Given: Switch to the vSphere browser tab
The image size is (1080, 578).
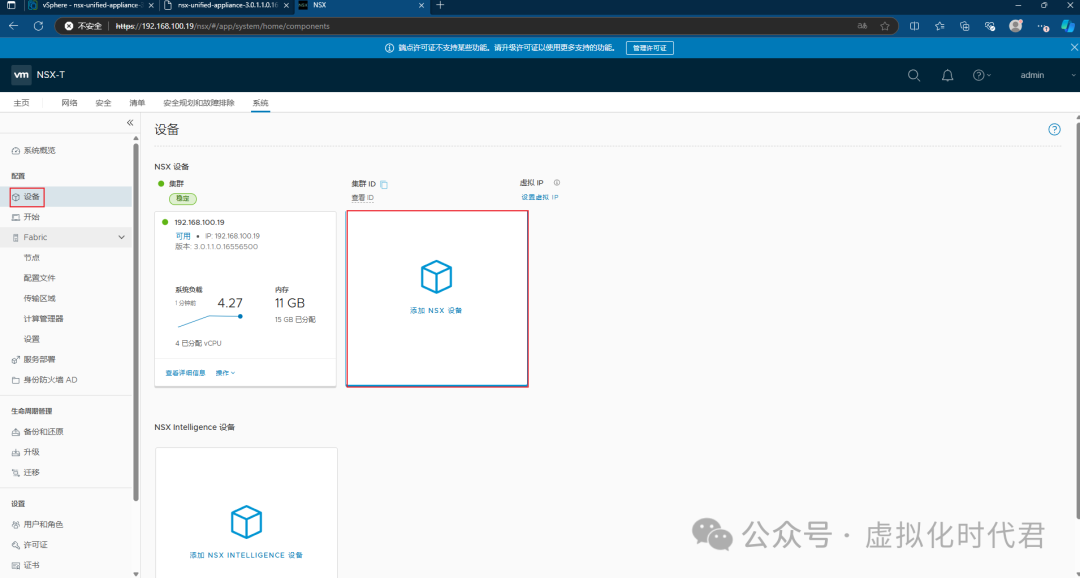Looking at the screenshot, I should [x=91, y=6].
